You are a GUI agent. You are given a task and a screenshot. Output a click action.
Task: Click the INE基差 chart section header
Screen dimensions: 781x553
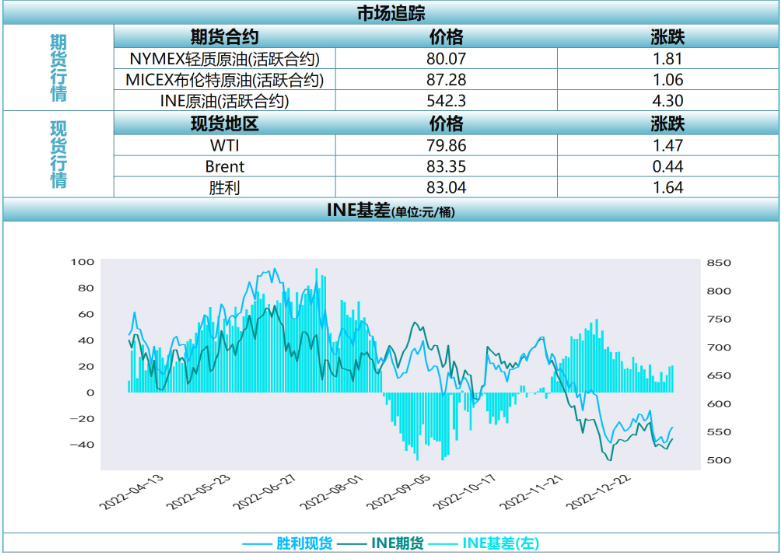pos(390,210)
